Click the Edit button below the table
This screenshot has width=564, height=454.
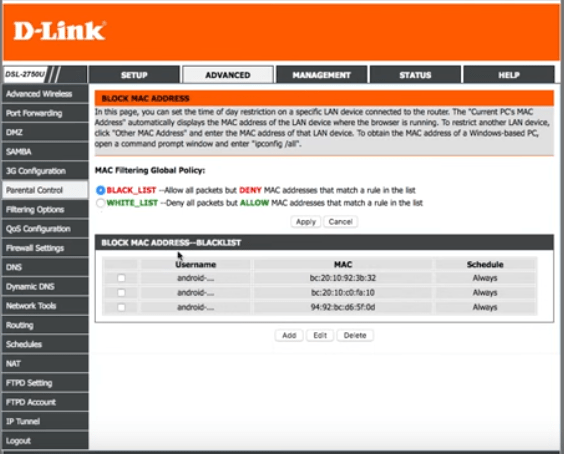pos(320,335)
